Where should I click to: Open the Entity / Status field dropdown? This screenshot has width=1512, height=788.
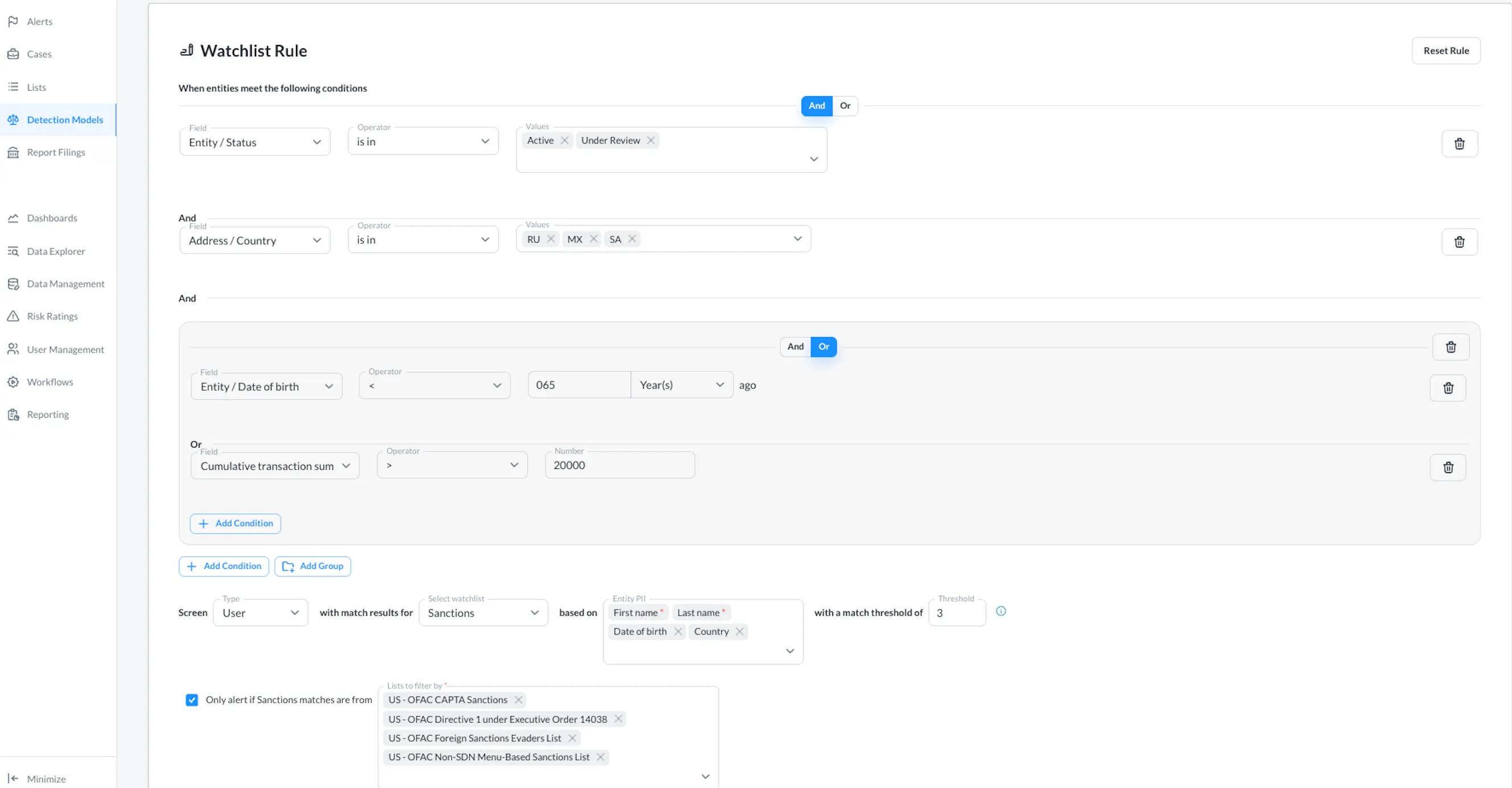pyautogui.click(x=254, y=142)
